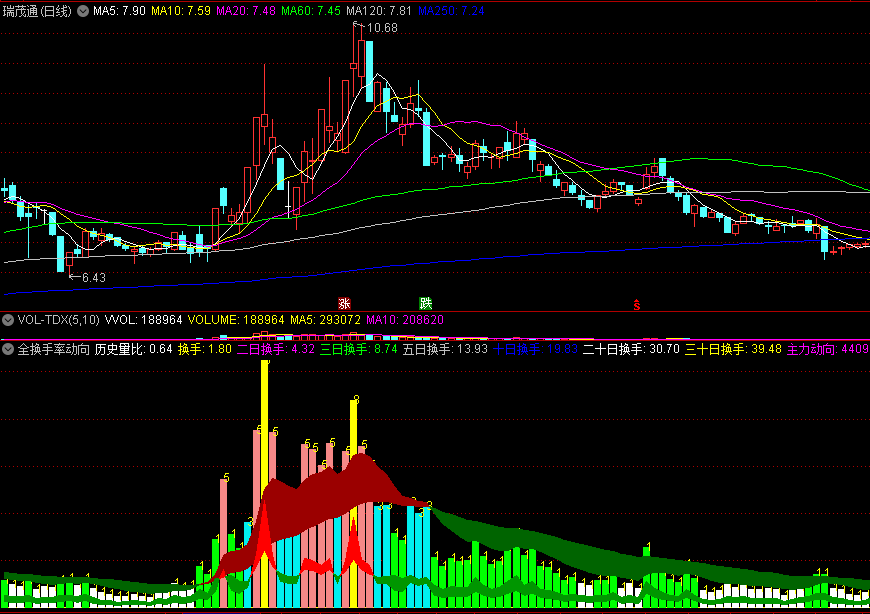Click the red 涨 event marker
This screenshot has width=870, height=614.
(345, 303)
